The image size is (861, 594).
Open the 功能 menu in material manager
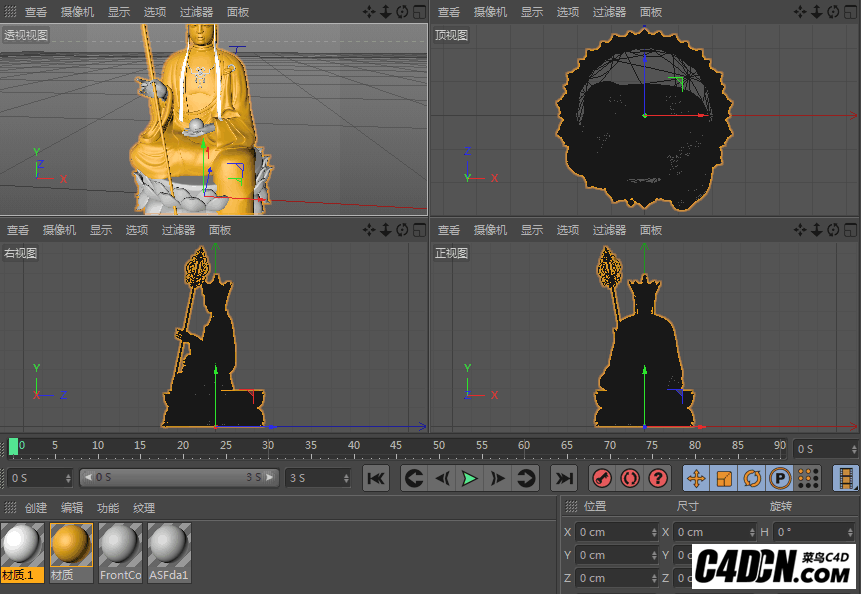tap(108, 508)
